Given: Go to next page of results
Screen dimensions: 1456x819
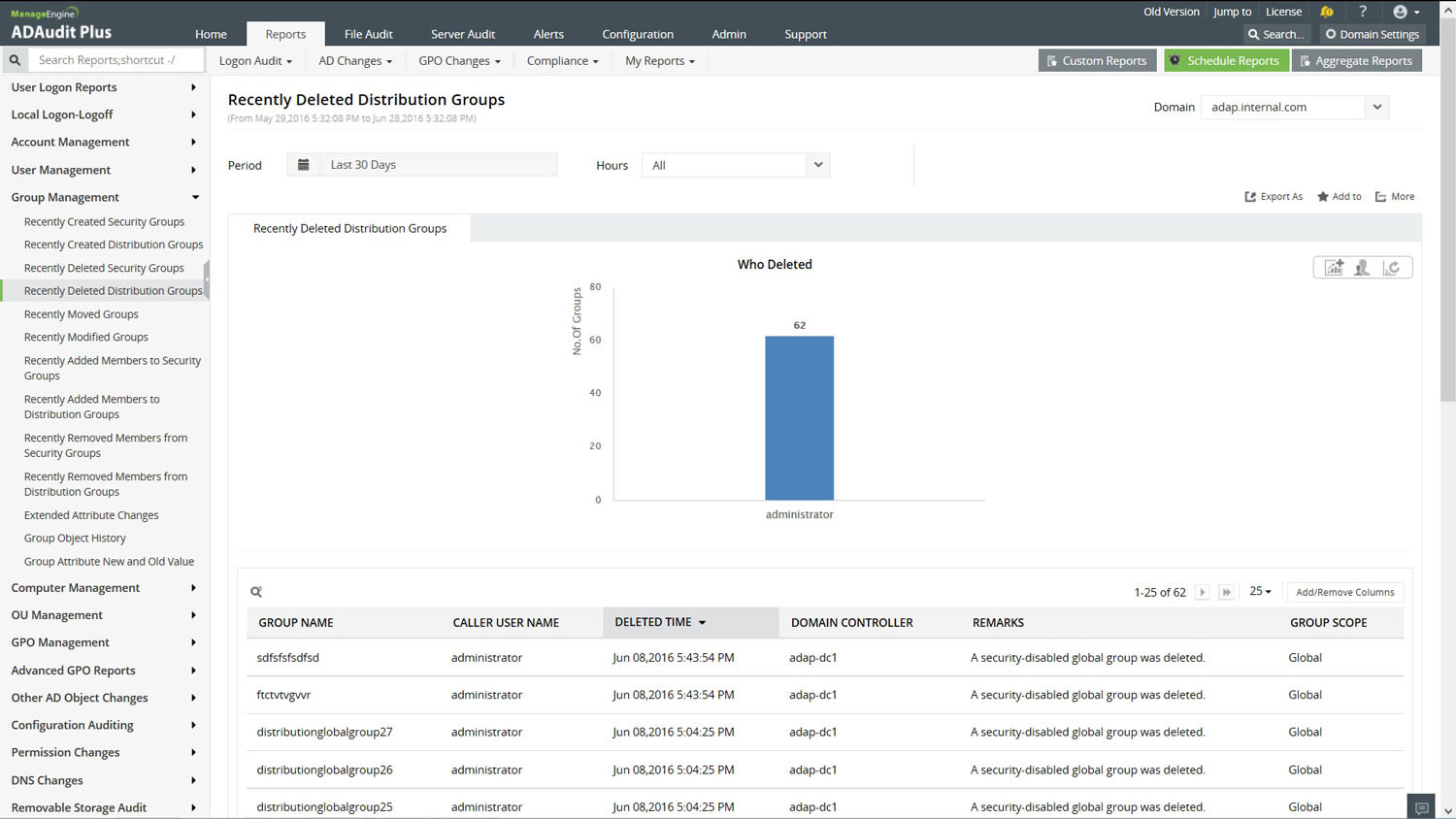Looking at the screenshot, I should tap(1202, 592).
